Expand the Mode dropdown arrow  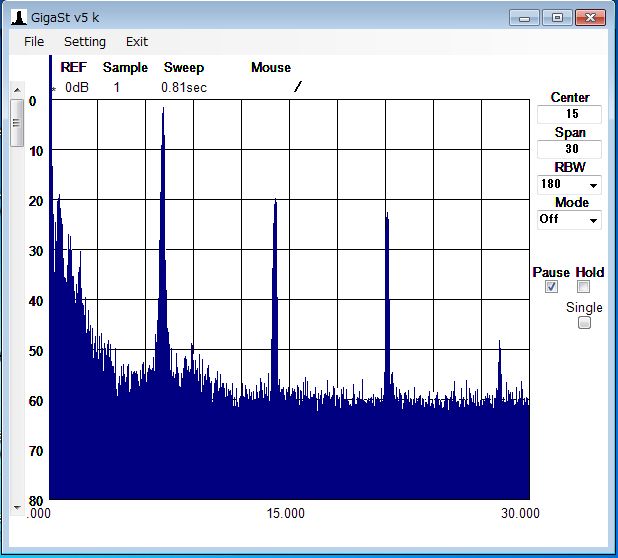593,220
